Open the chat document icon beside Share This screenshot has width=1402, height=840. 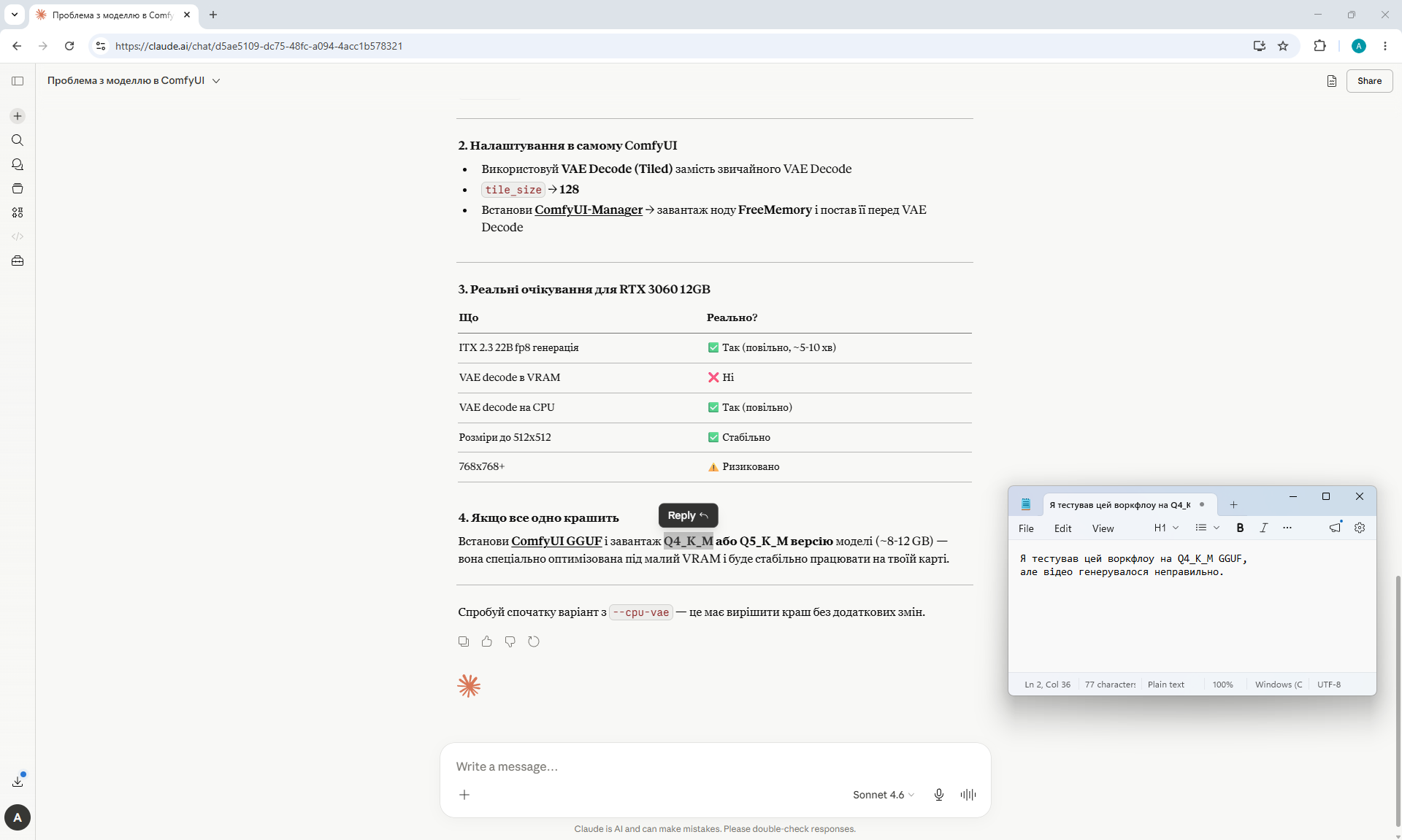pyautogui.click(x=1332, y=81)
